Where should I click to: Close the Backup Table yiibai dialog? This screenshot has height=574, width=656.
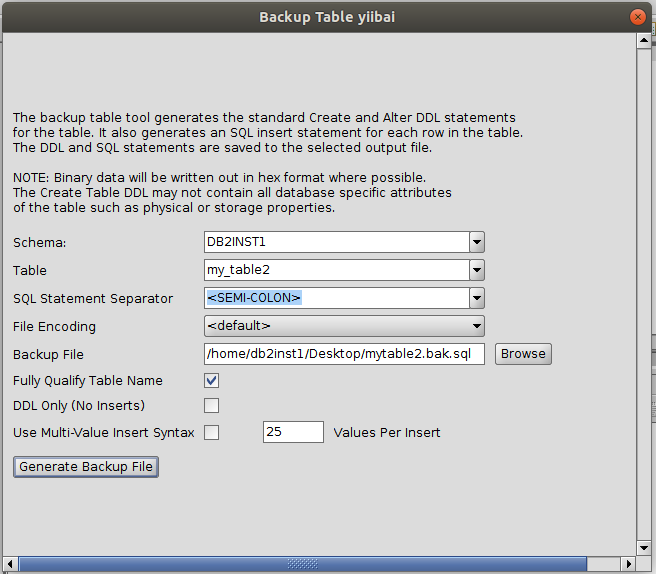click(x=636, y=17)
